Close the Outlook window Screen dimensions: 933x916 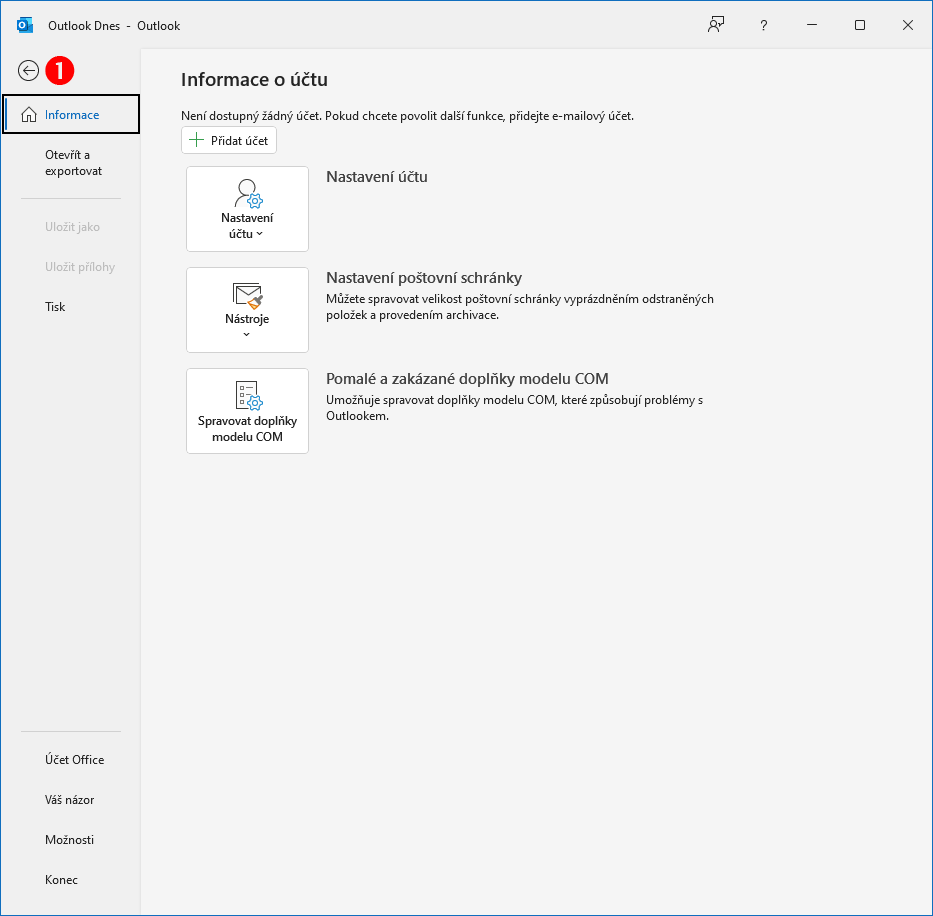tap(907, 25)
